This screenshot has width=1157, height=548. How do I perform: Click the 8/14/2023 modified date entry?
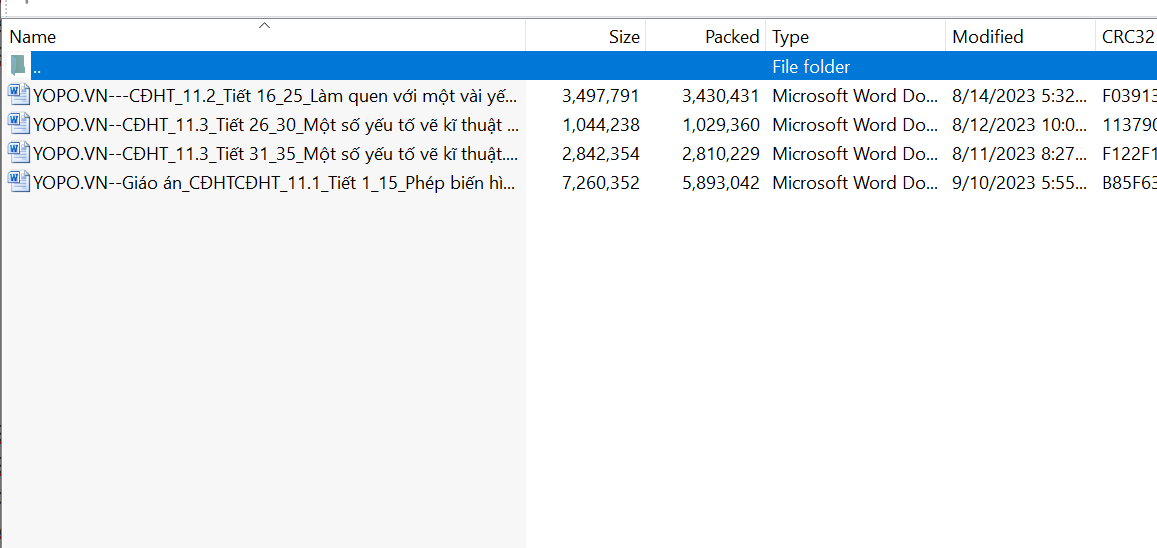(1016, 96)
